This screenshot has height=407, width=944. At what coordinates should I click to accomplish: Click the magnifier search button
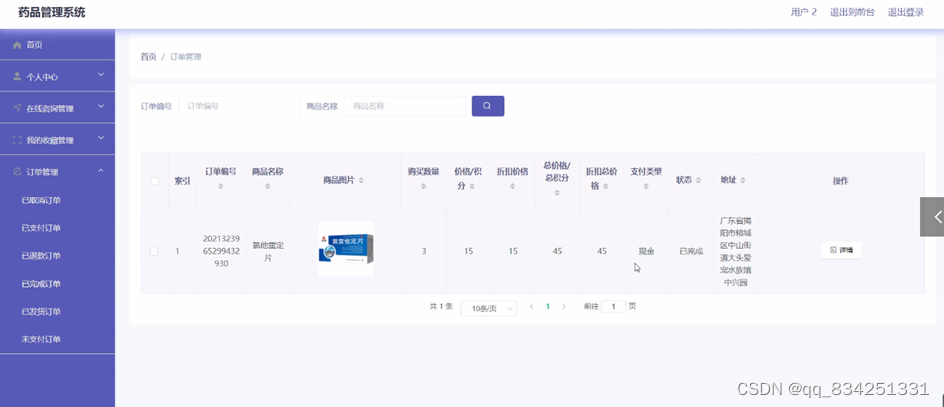pyautogui.click(x=488, y=106)
